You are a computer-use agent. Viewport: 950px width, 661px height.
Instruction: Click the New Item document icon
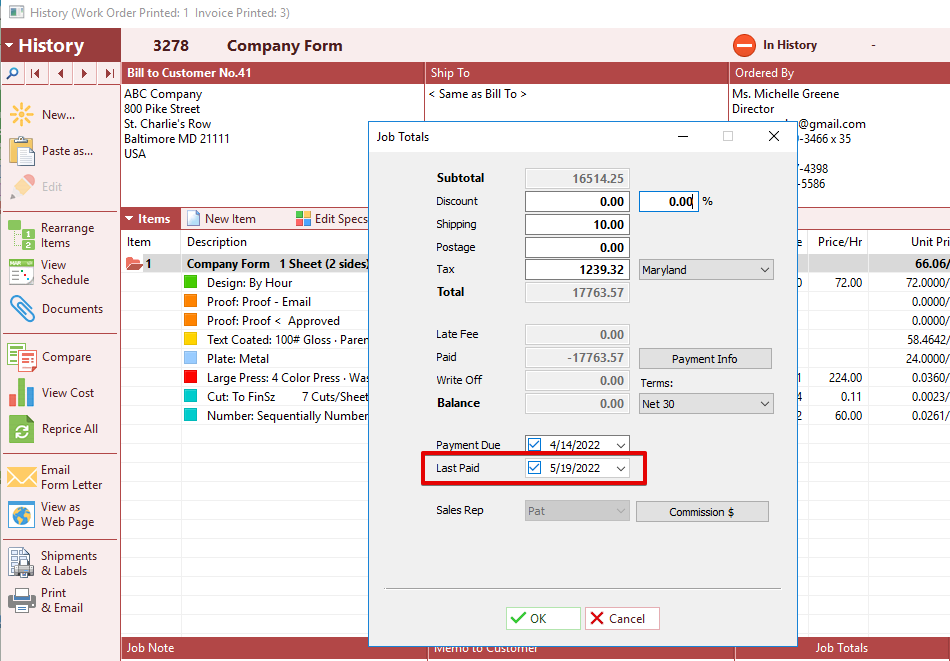[x=193, y=219]
